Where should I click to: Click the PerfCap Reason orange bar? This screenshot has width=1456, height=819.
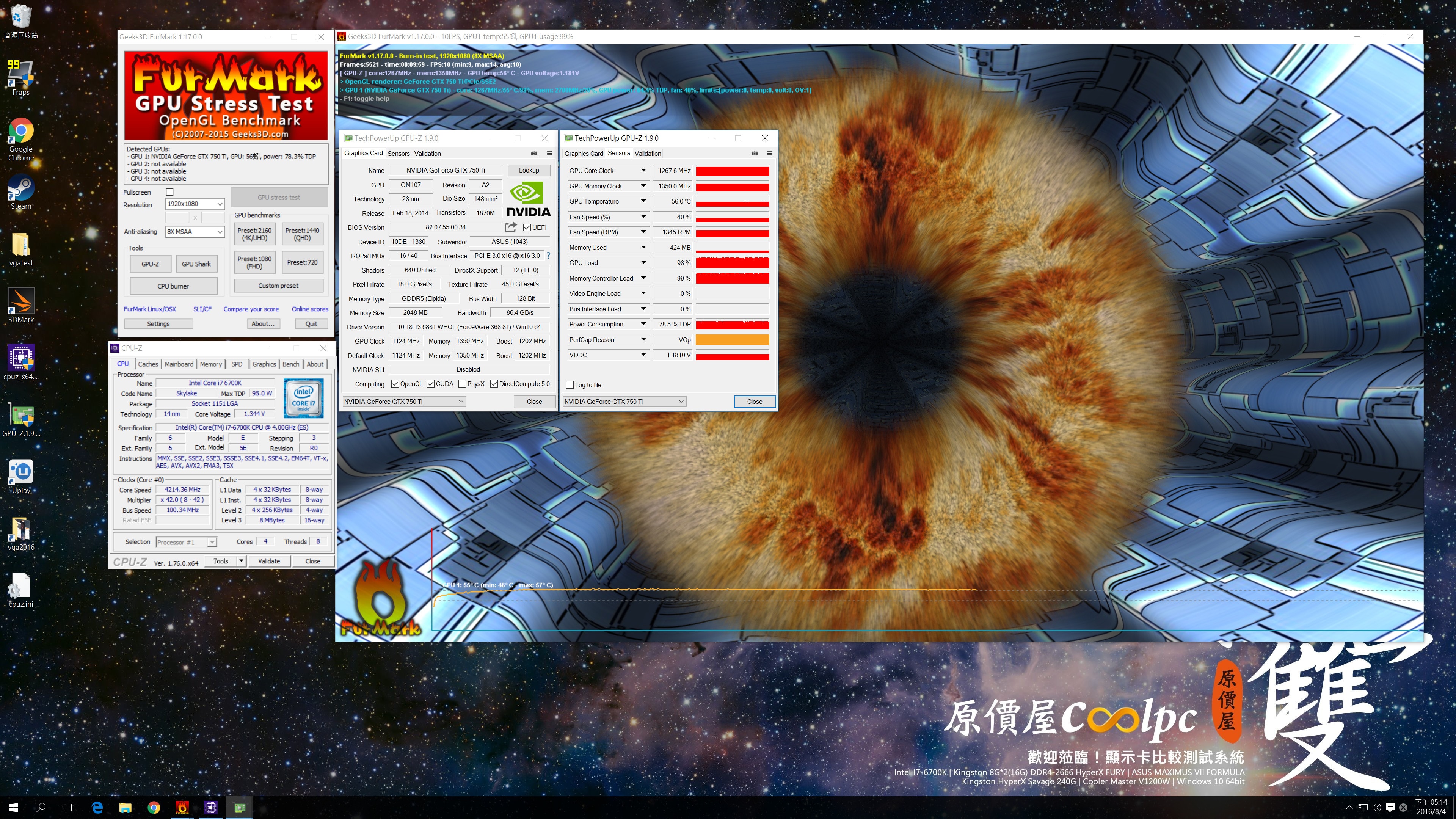pyautogui.click(x=733, y=340)
